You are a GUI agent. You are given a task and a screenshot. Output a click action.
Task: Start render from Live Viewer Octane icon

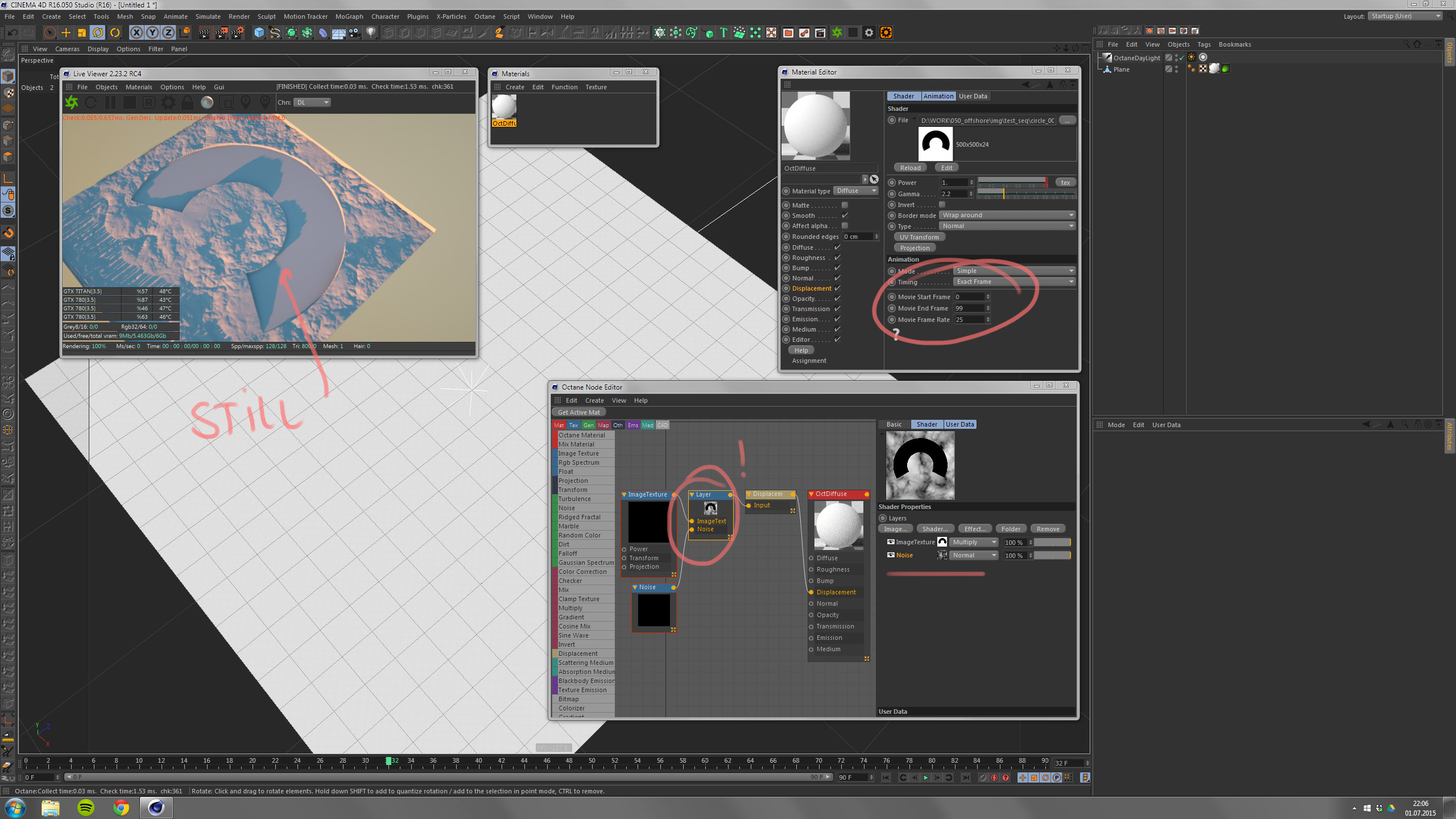tap(72, 103)
